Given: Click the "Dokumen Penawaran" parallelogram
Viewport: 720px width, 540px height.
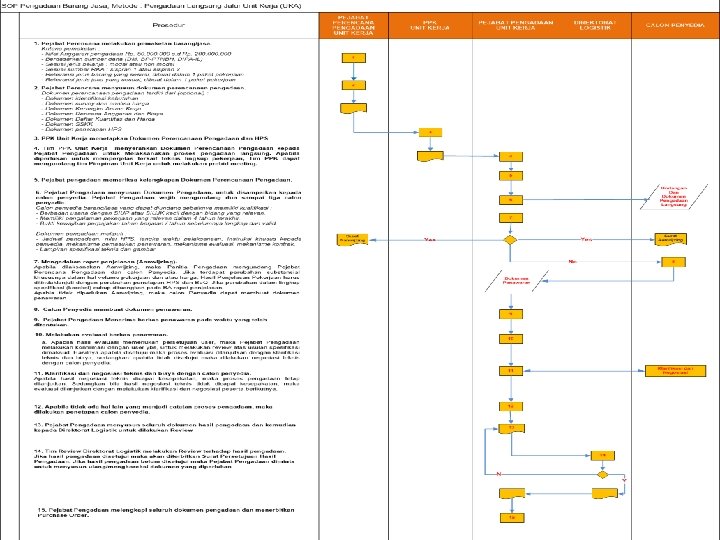Looking at the screenshot, I should coord(517,281).
